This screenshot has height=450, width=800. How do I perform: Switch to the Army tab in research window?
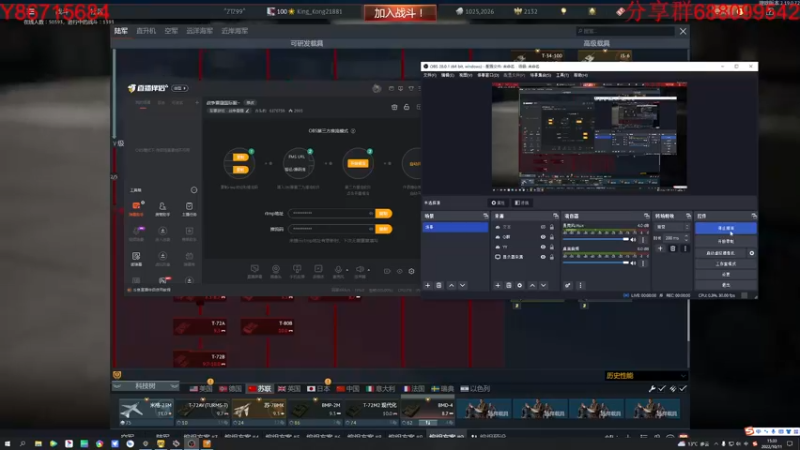pyautogui.click(x=121, y=31)
